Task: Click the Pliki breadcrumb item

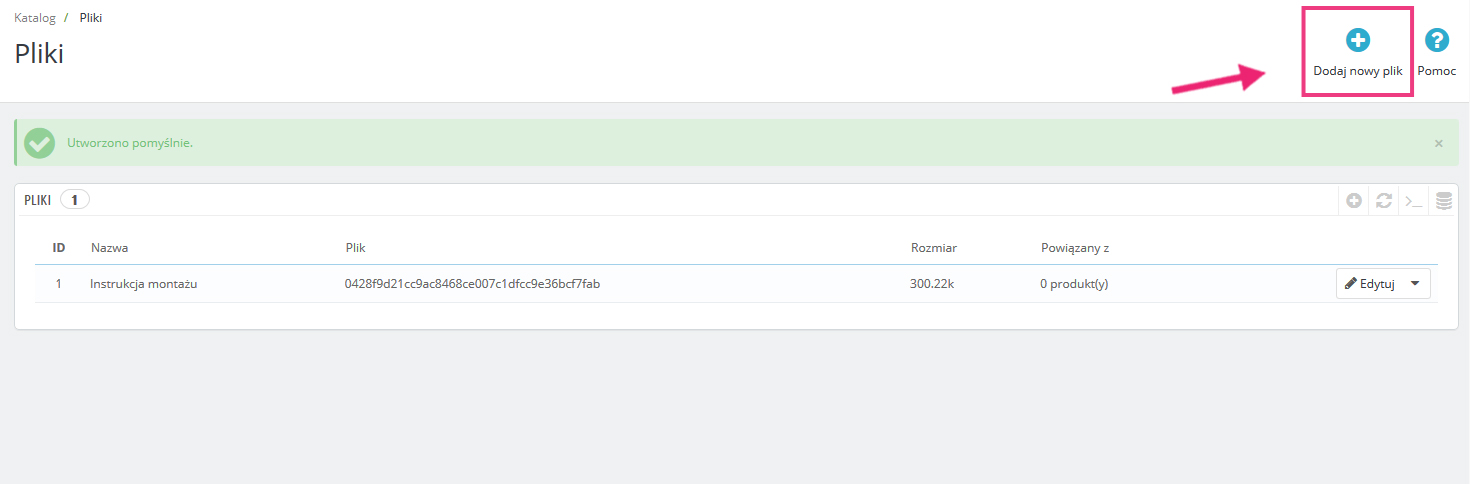Action: click(x=91, y=18)
